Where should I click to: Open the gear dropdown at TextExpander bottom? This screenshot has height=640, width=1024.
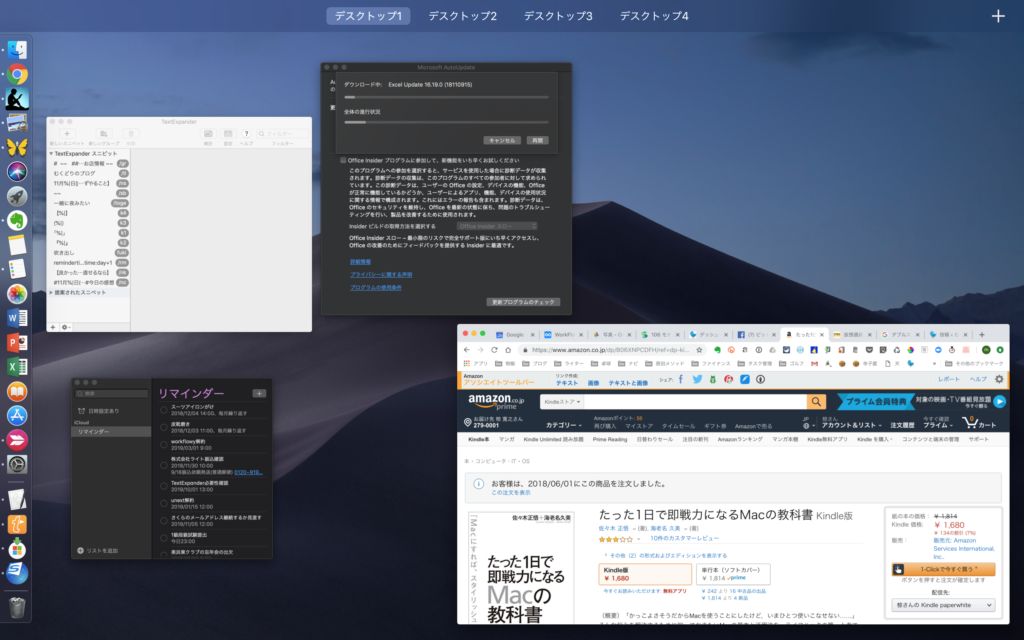pos(65,327)
